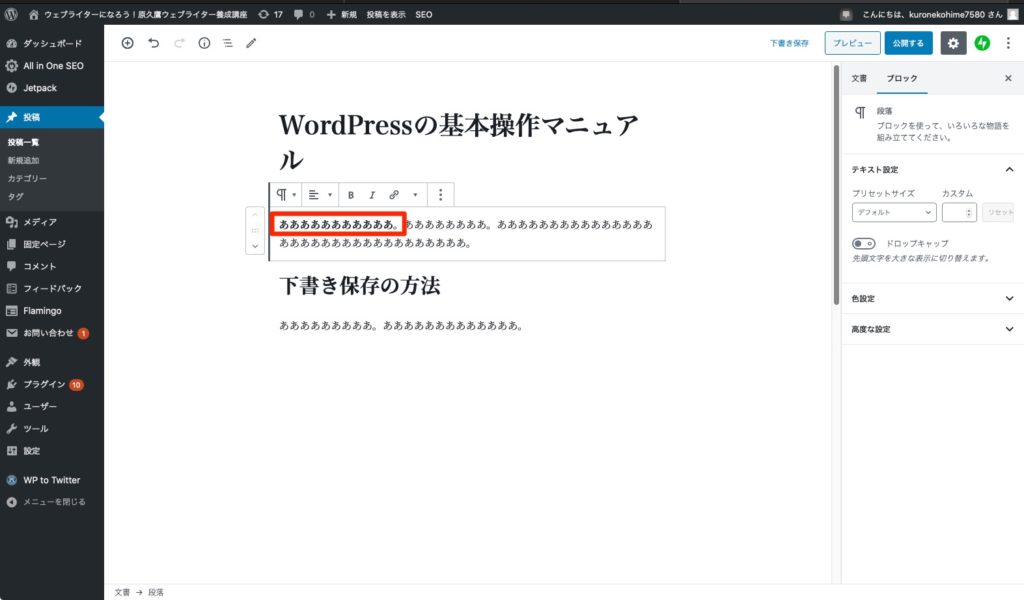The height and width of the screenshot is (600, 1024).
Task: Open 設定 sidebar menu
Action: 52,451
